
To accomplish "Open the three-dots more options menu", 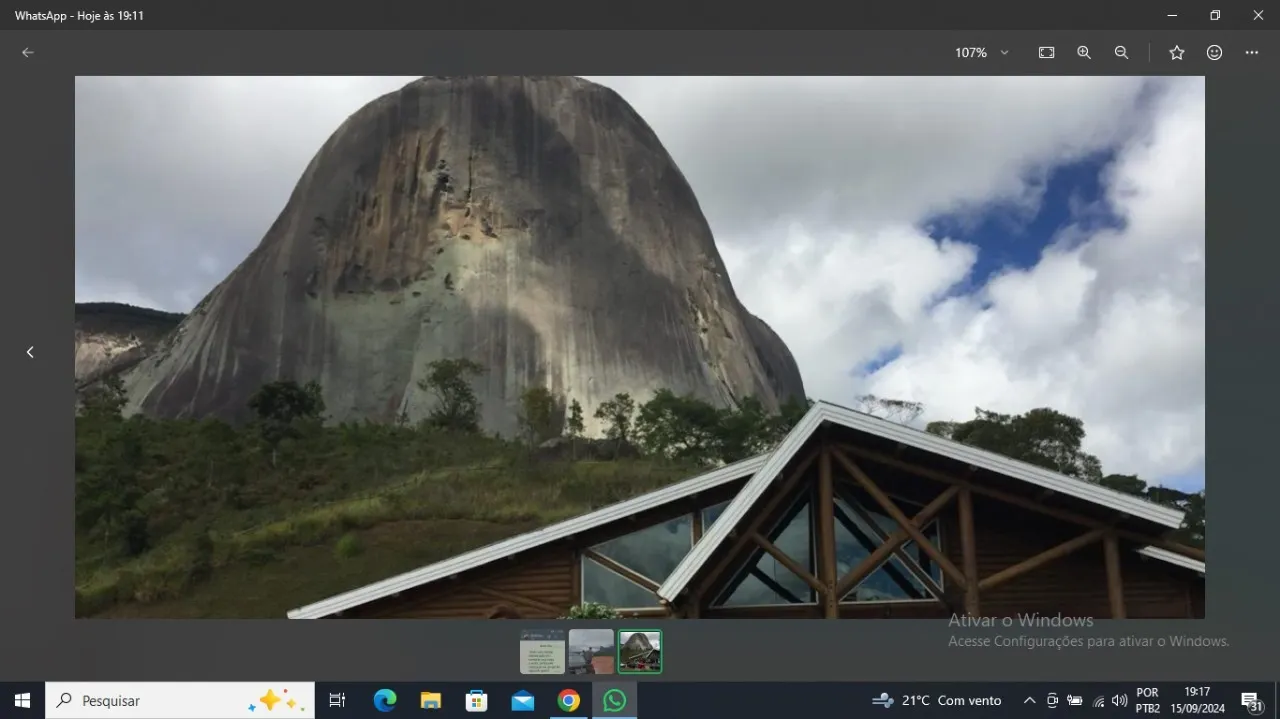I will tap(1251, 53).
